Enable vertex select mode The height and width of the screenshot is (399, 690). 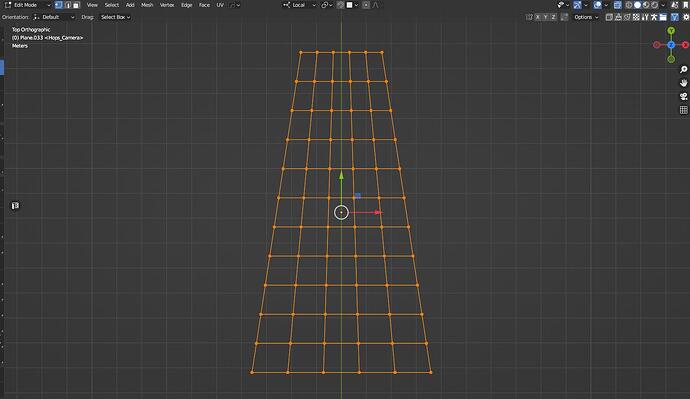59,5
